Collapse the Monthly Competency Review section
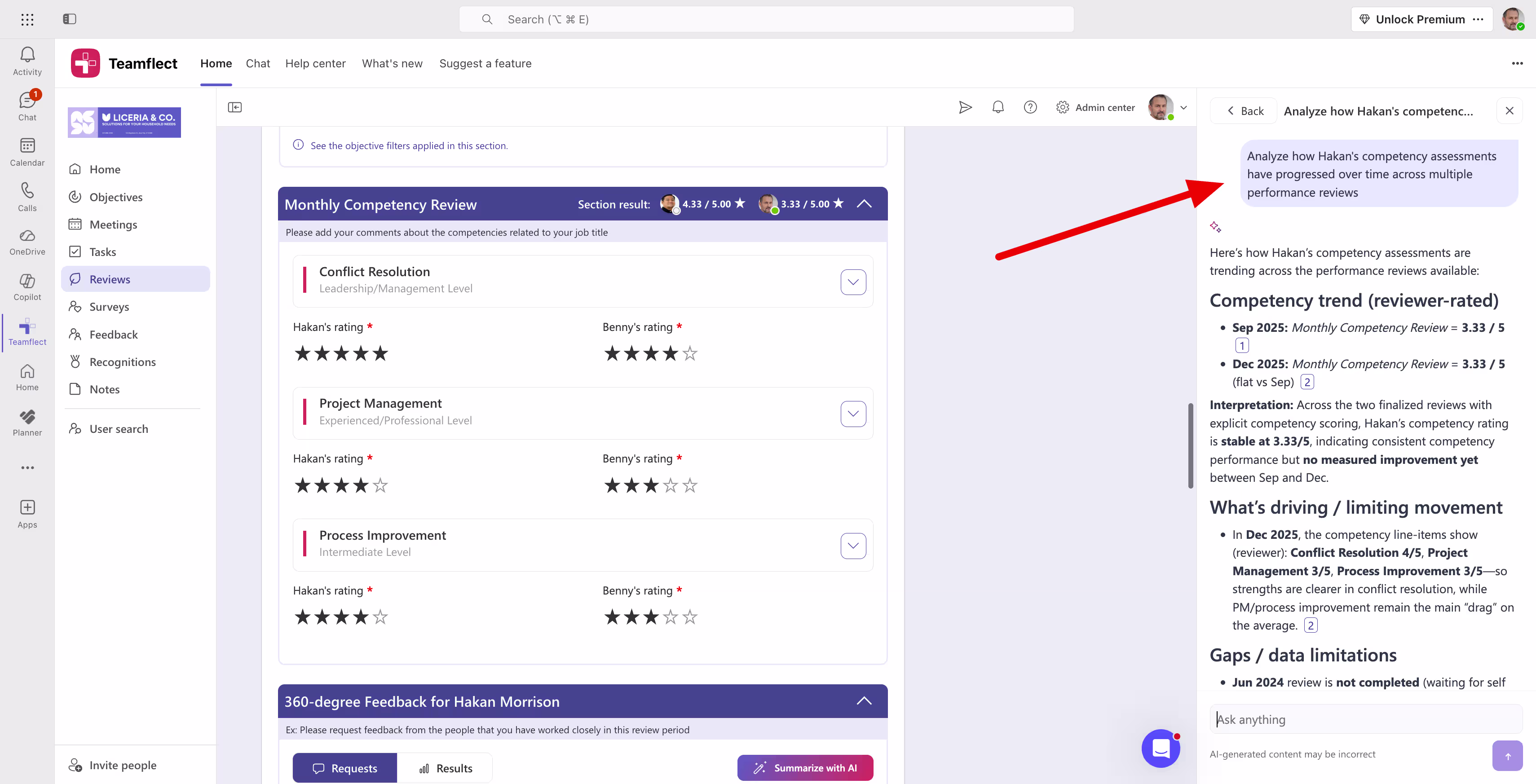The width and height of the screenshot is (1536, 784). click(864, 204)
